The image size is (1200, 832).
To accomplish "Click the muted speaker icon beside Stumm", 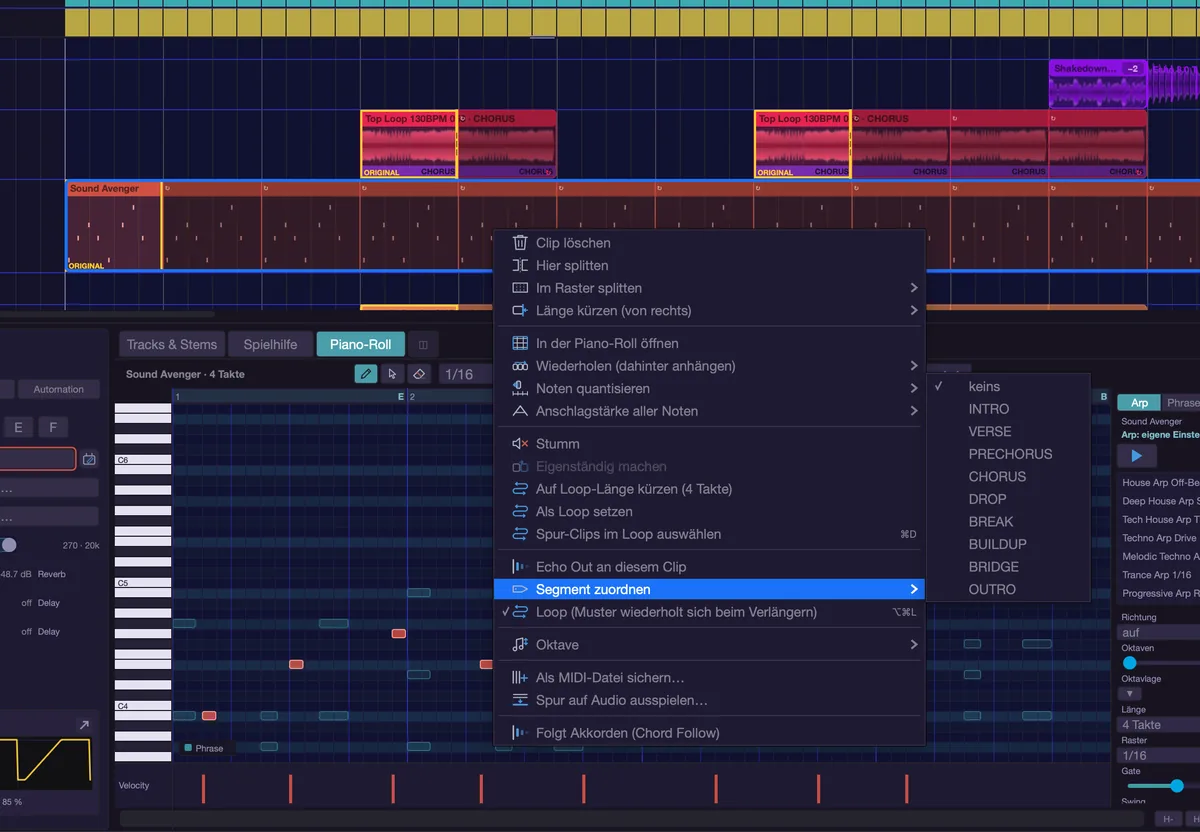I will point(520,444).
